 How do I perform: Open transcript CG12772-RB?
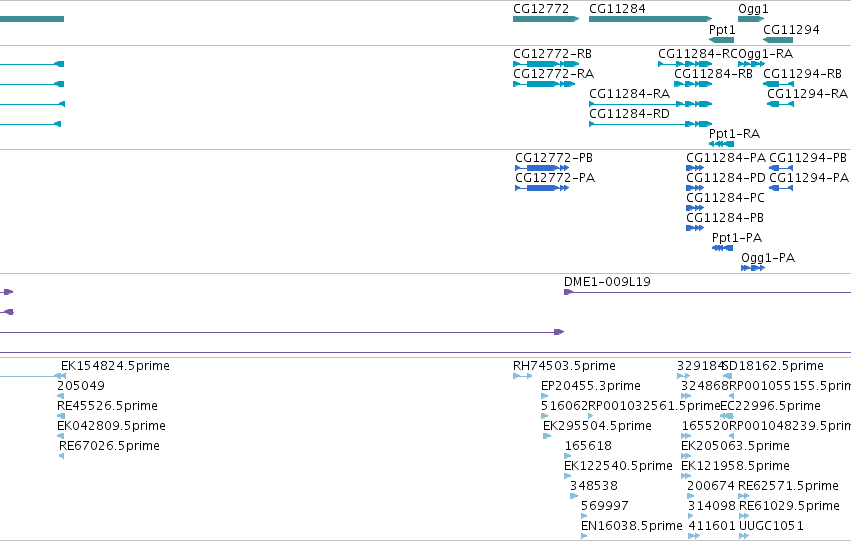(x=546, y=64)
